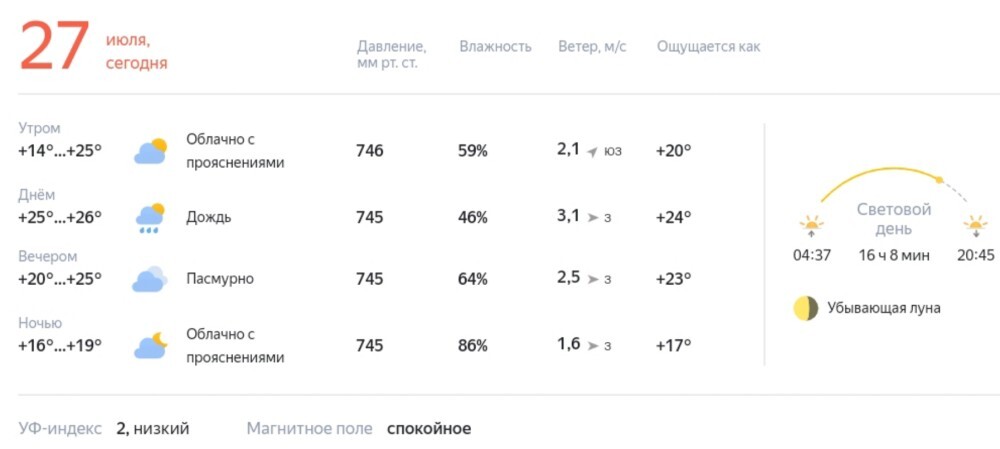The height and width of the screenshot is (449, 1000).
Task: Click the UV index value 2, низкий
Action: pyautogui.click(x=153, y=429)
